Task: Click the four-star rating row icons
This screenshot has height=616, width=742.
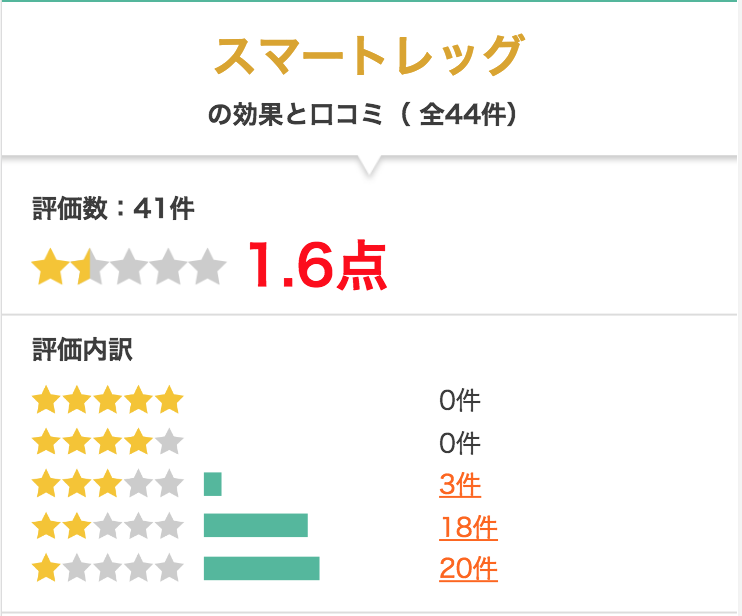Action: click(x=107, y=442)
